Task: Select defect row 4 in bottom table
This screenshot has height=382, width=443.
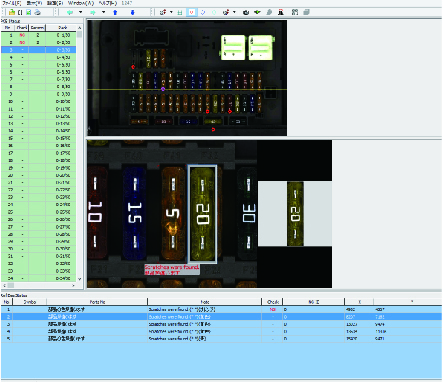Action: [x=221, y=331]
